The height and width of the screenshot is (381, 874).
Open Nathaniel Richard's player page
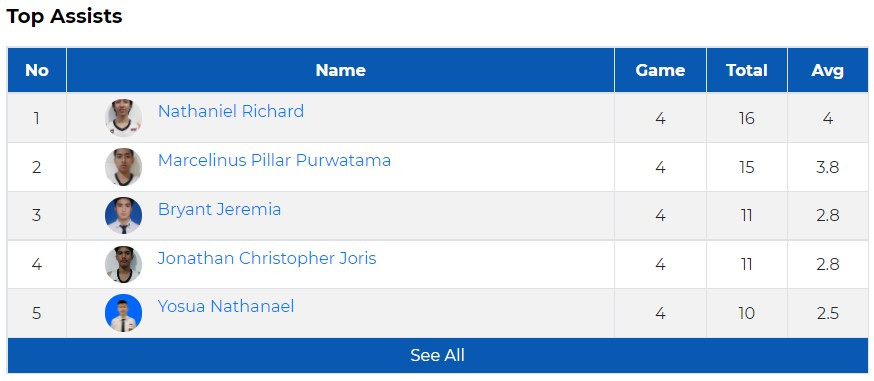pyautogui.click(x=231, y=111)
